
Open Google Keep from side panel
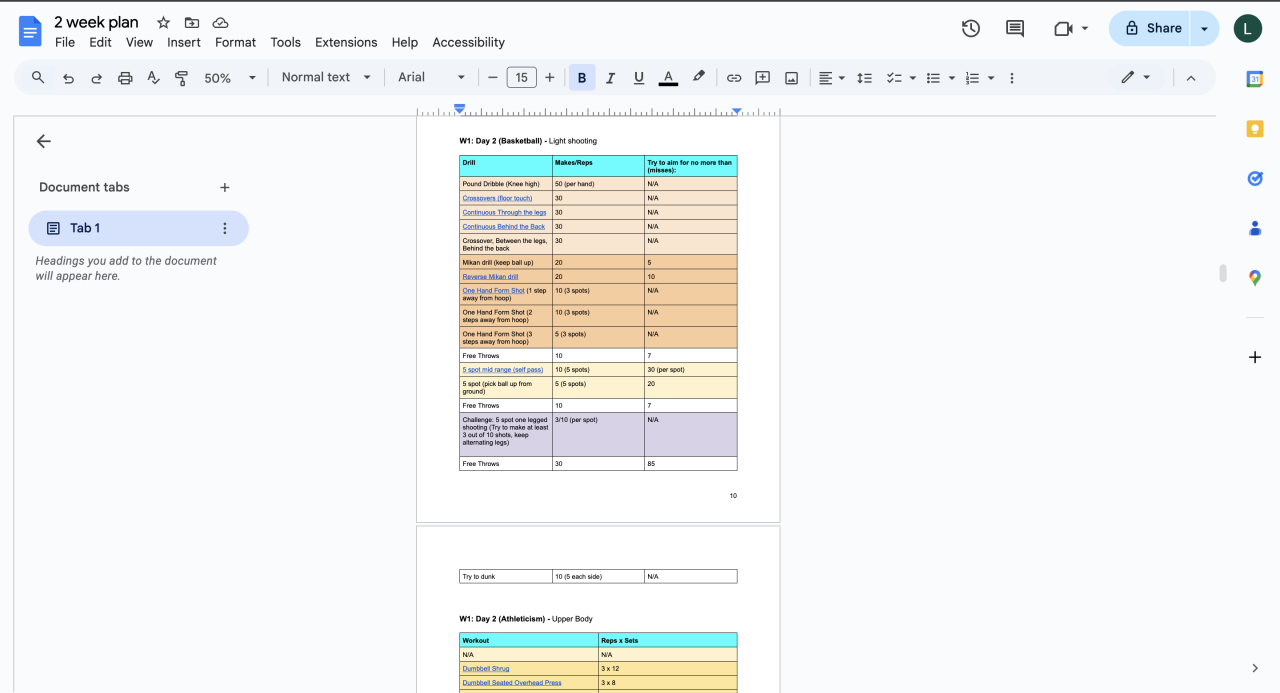pos(1254,129)
